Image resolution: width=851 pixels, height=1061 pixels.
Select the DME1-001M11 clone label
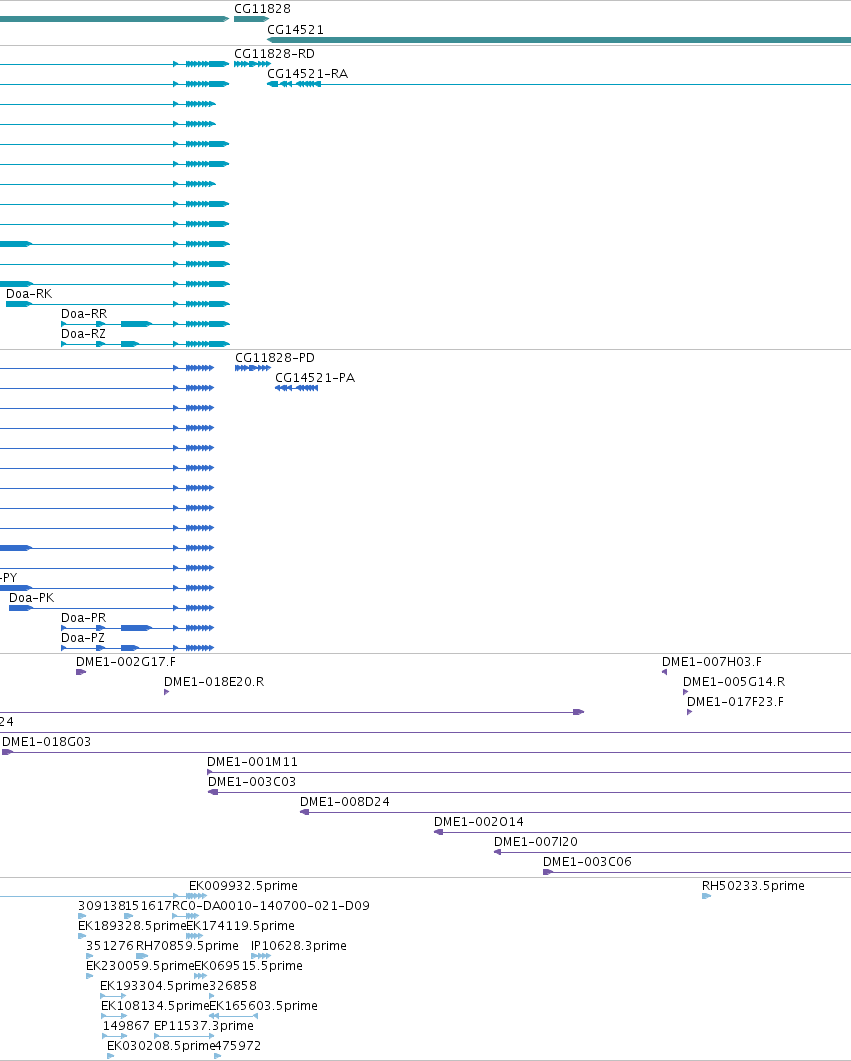pos(252,762)
